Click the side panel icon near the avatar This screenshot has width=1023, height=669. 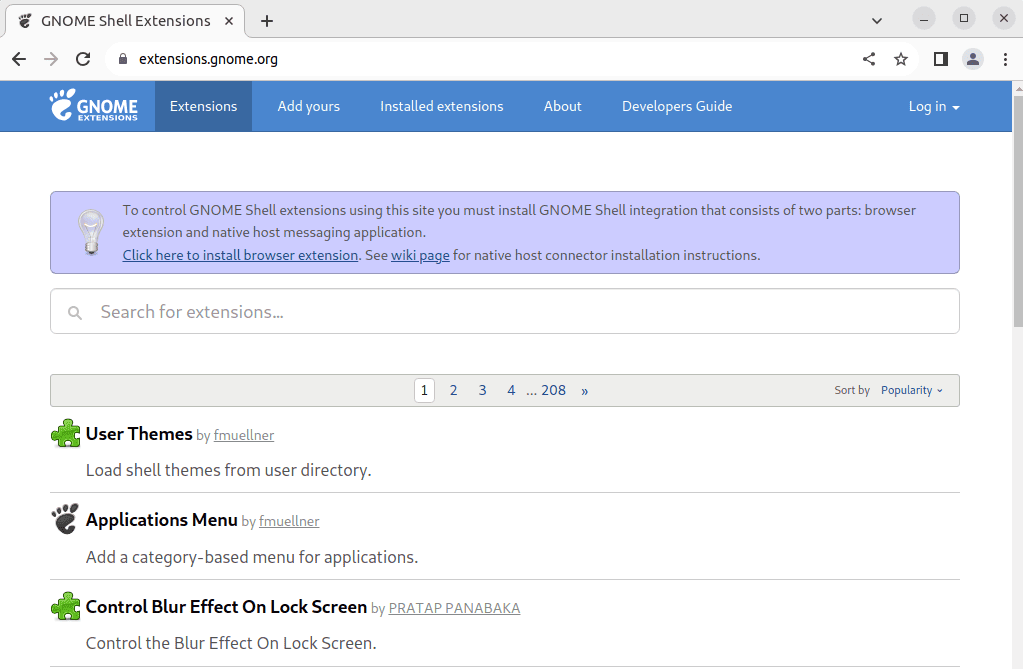click(x=939, y=59)
